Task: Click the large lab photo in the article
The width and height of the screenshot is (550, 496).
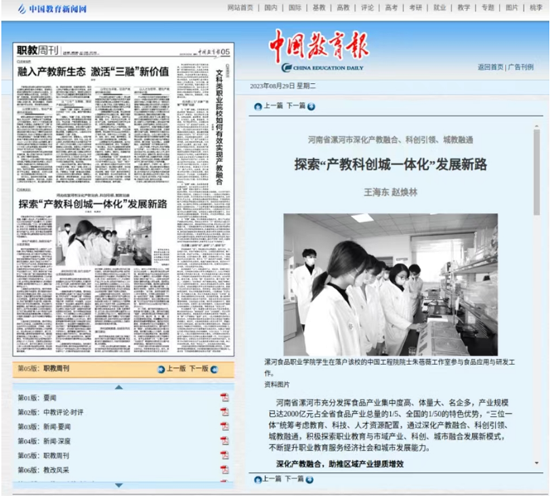Action: (x=390, y=284)
